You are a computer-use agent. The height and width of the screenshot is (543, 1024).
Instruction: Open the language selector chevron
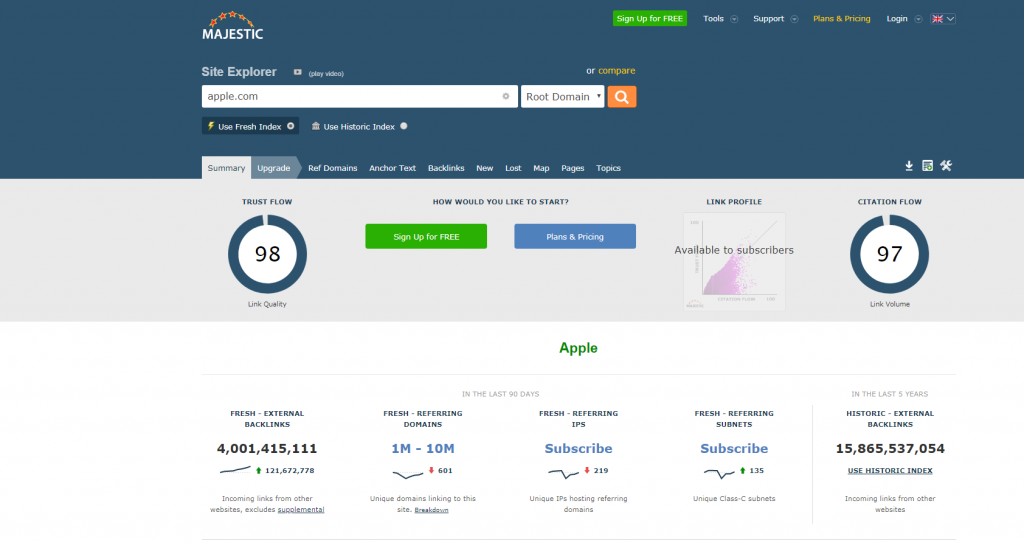point(951,19)
